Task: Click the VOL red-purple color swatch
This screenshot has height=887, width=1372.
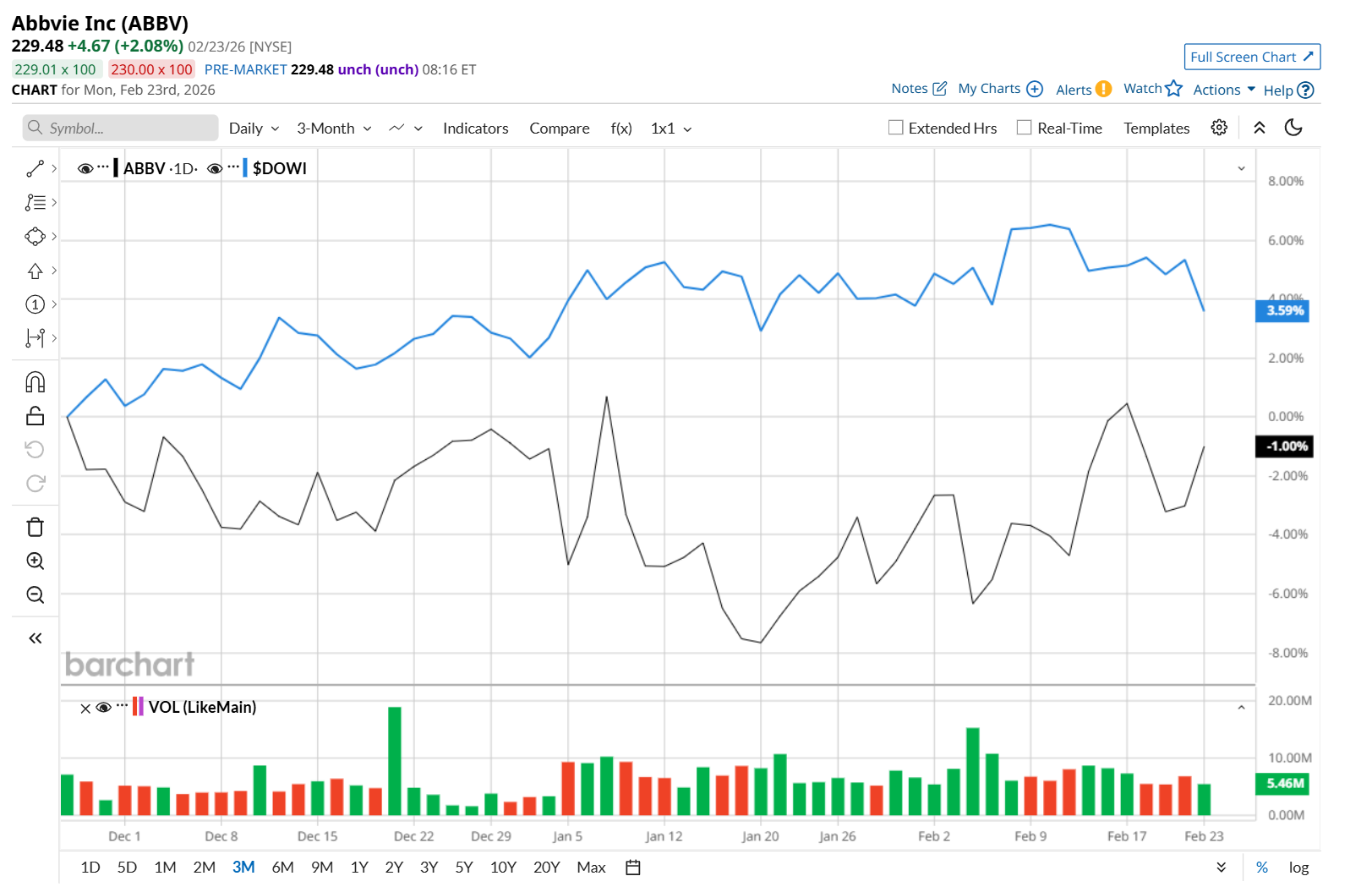Action: pos(138,707)
